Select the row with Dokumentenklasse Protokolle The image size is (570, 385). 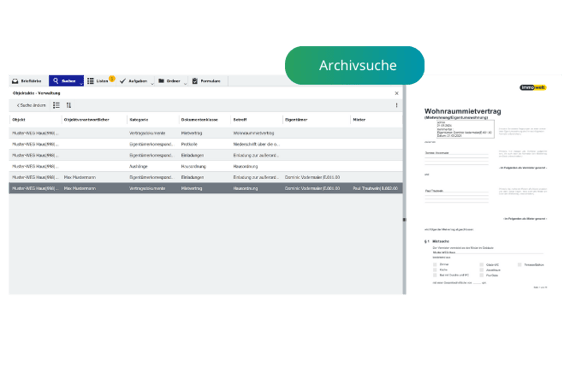point(206,144)
